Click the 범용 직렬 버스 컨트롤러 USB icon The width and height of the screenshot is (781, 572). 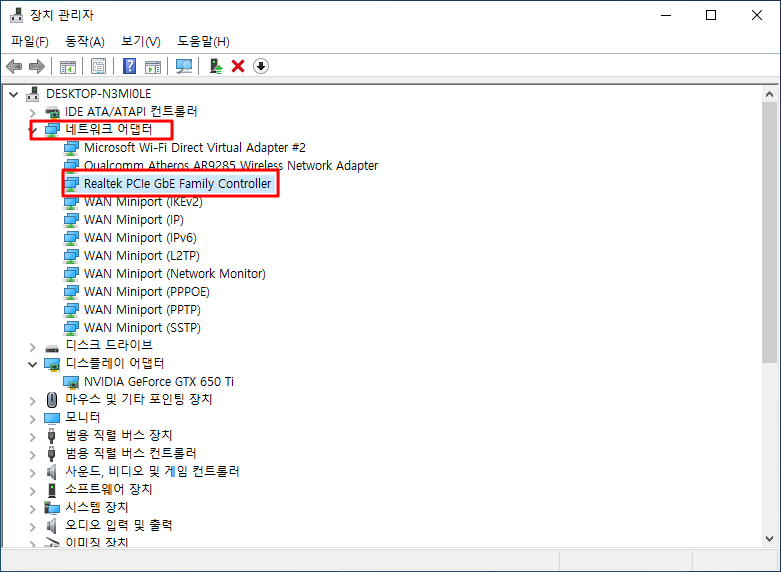(x=51, y=454)
